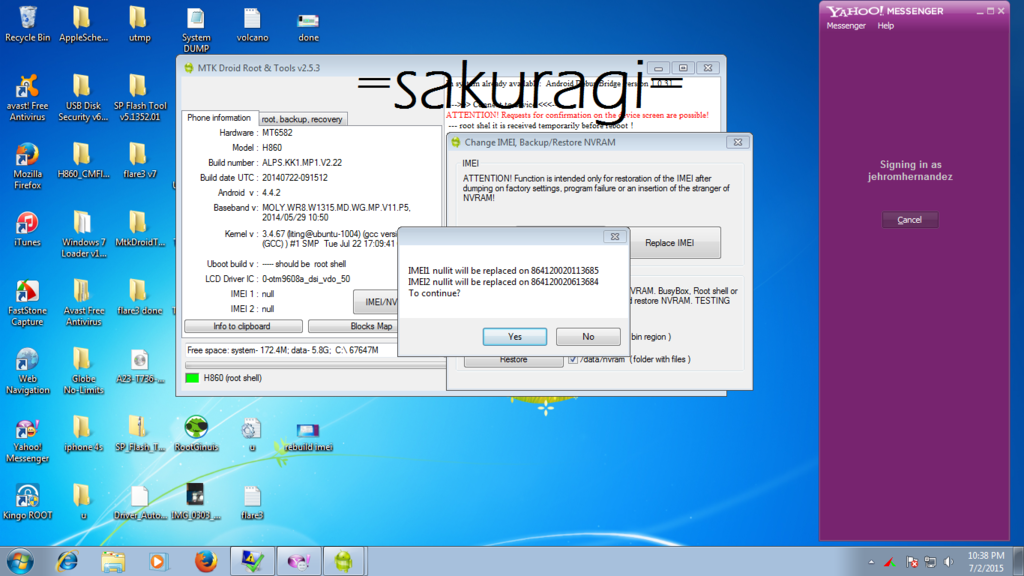The width and height of the screenshot is (1024, 576).
Task: Open Recycle Bin desktop icon
Action: 27,22
